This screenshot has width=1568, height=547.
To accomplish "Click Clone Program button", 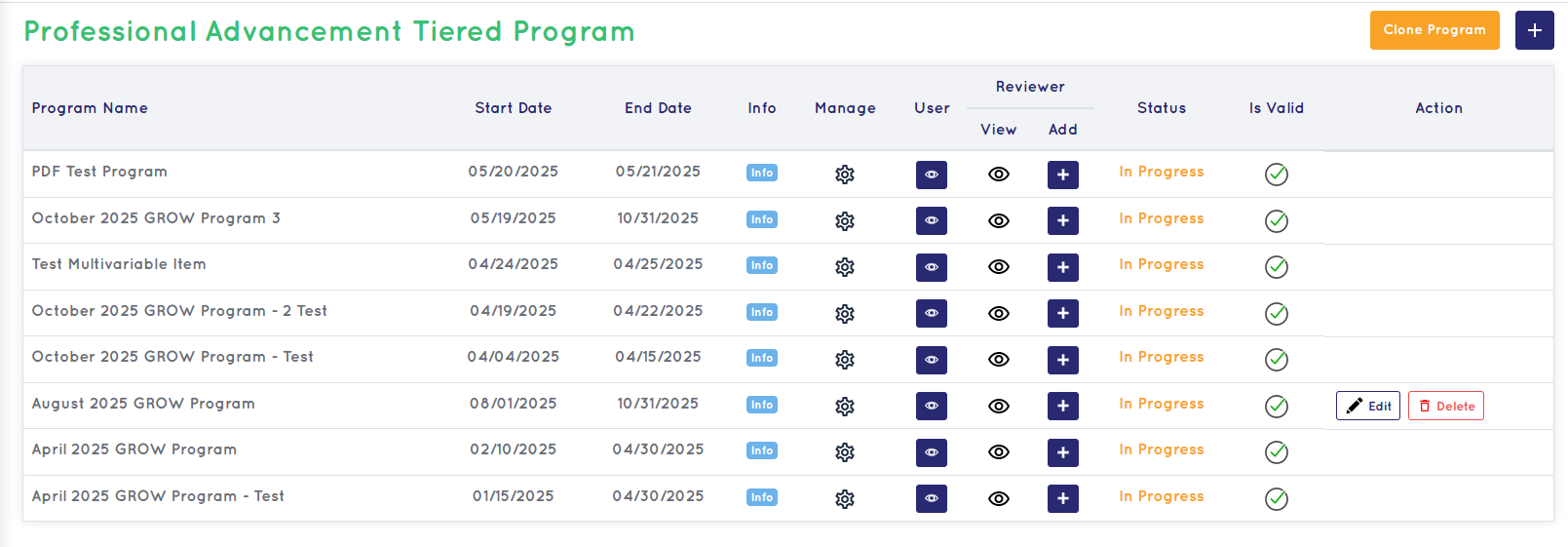I will click(1434, 30).
